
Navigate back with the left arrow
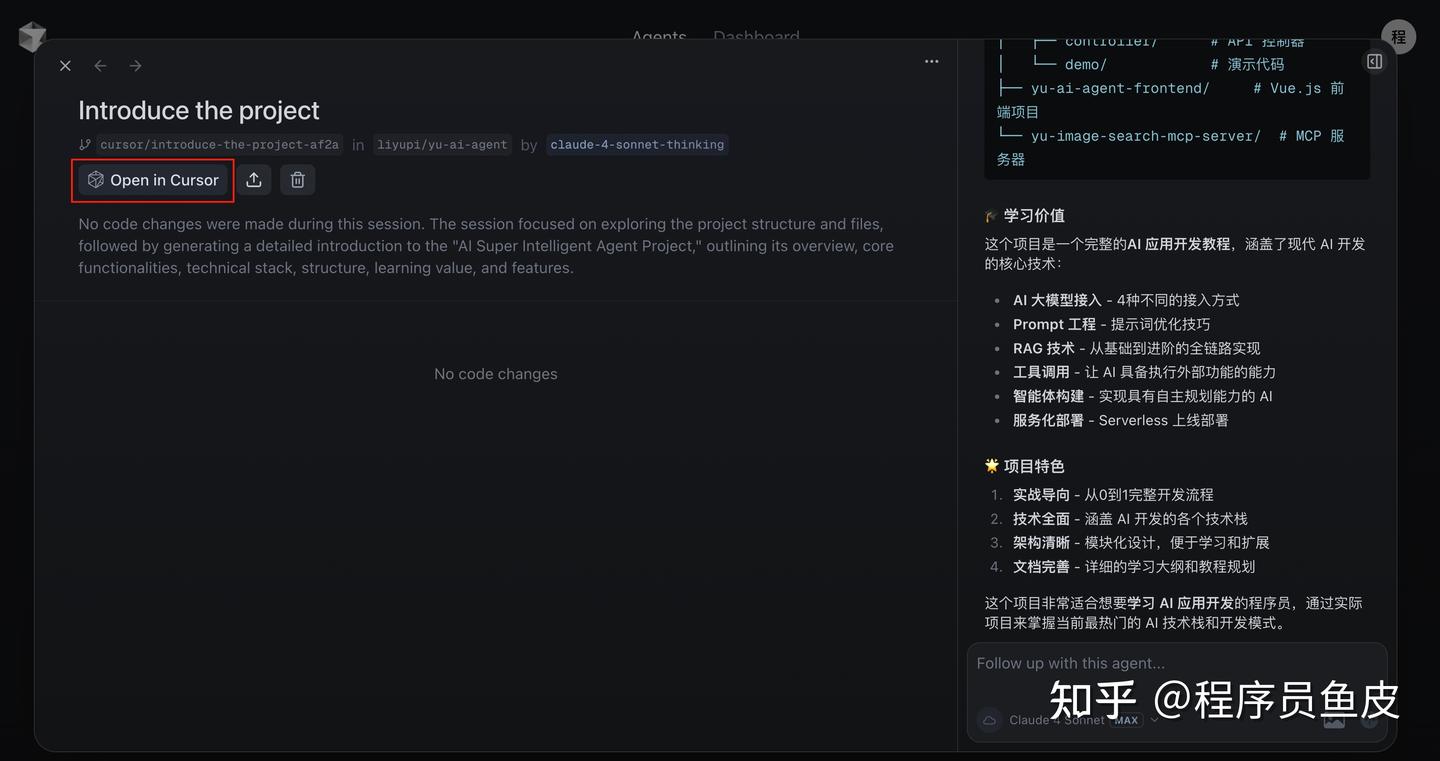[x=100, y=65]
